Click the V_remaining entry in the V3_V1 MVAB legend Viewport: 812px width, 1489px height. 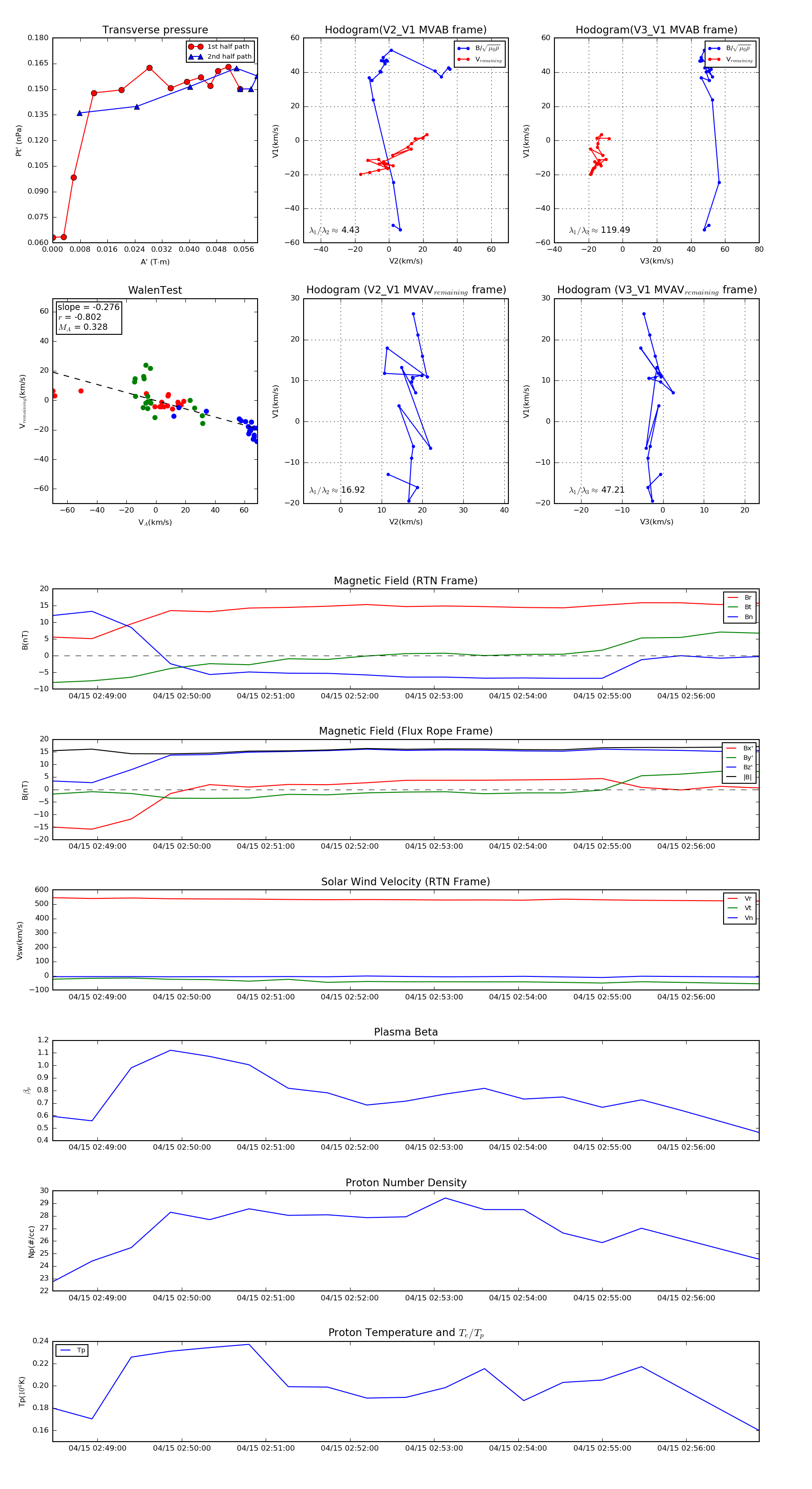point(730,59)
